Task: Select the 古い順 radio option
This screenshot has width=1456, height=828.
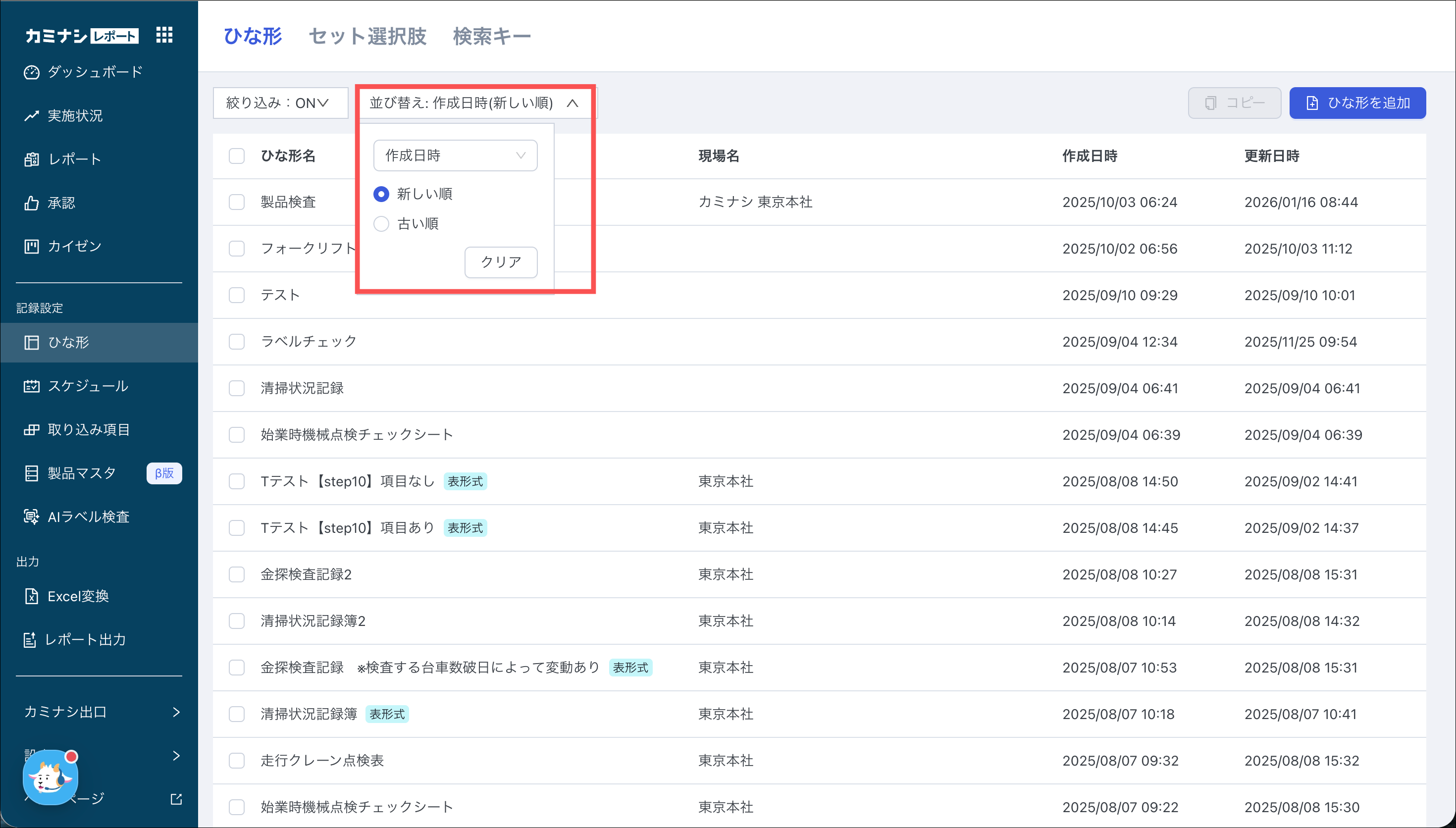Action: point(381,224)
